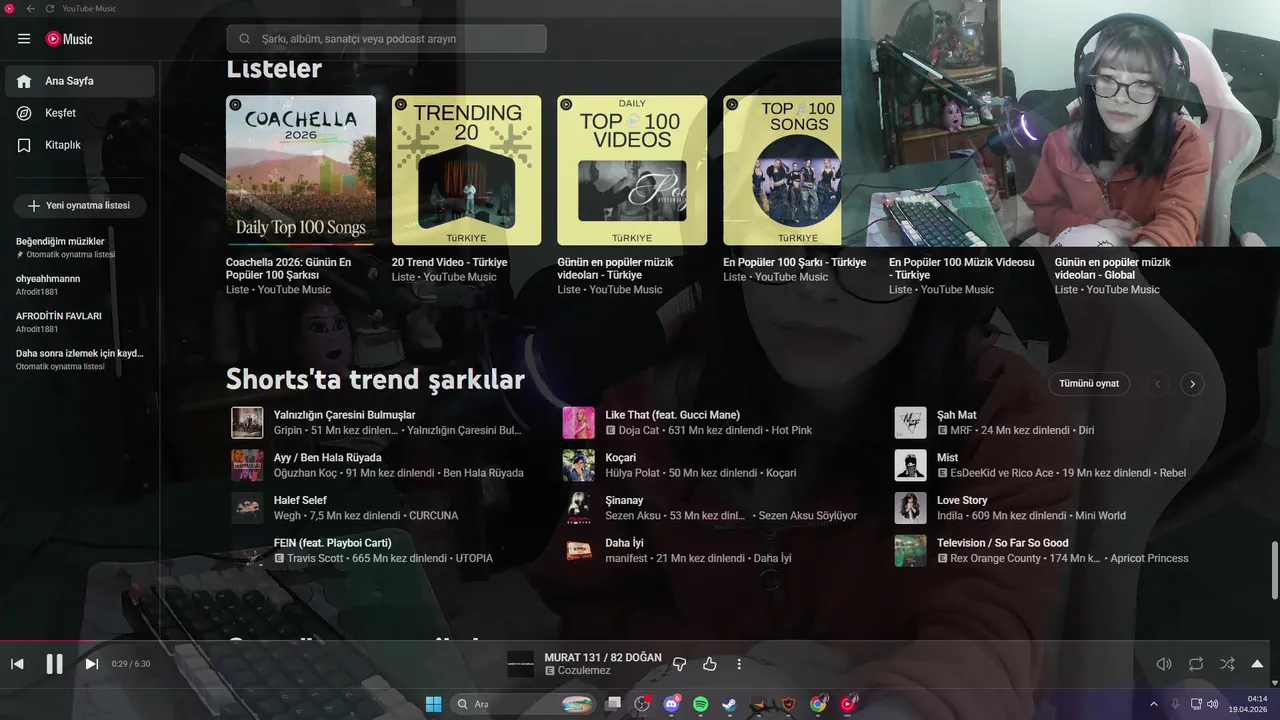Open the Trending 20 Türkiye playlist thumbnail
Viewport: 1280px width, 720px height.
pos(467,170)
